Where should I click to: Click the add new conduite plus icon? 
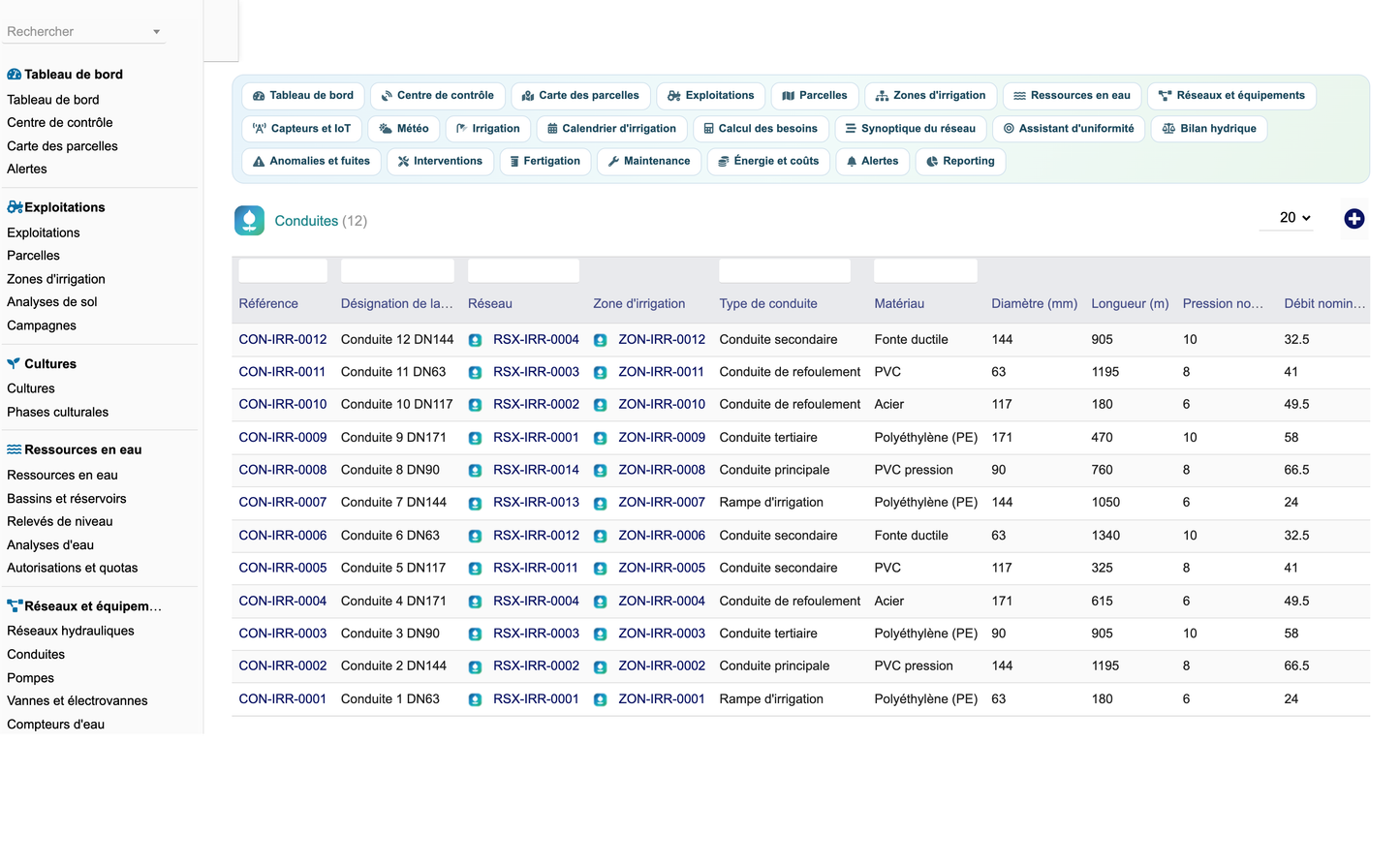click(1353, 219)
